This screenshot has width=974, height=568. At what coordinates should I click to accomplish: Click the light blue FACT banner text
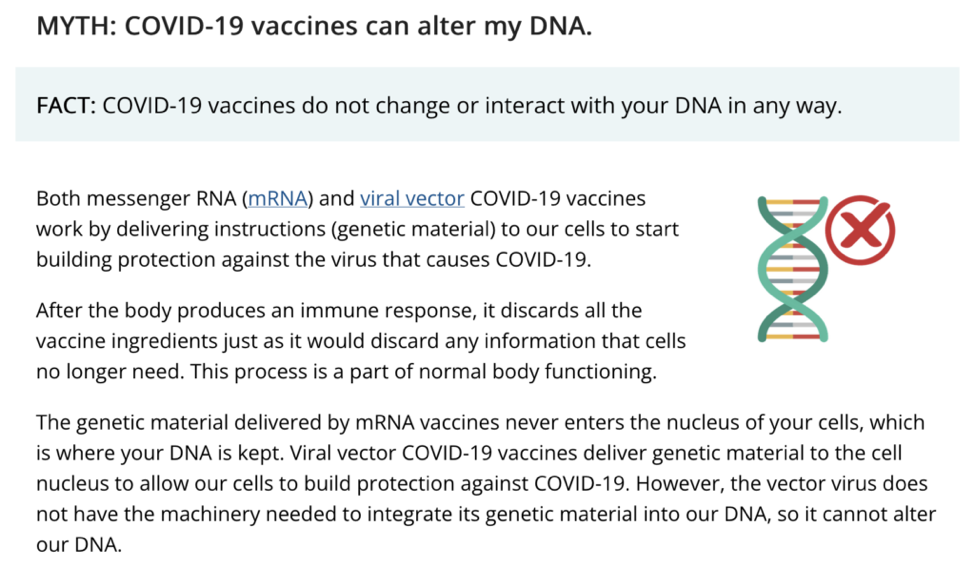pos(439,106)
